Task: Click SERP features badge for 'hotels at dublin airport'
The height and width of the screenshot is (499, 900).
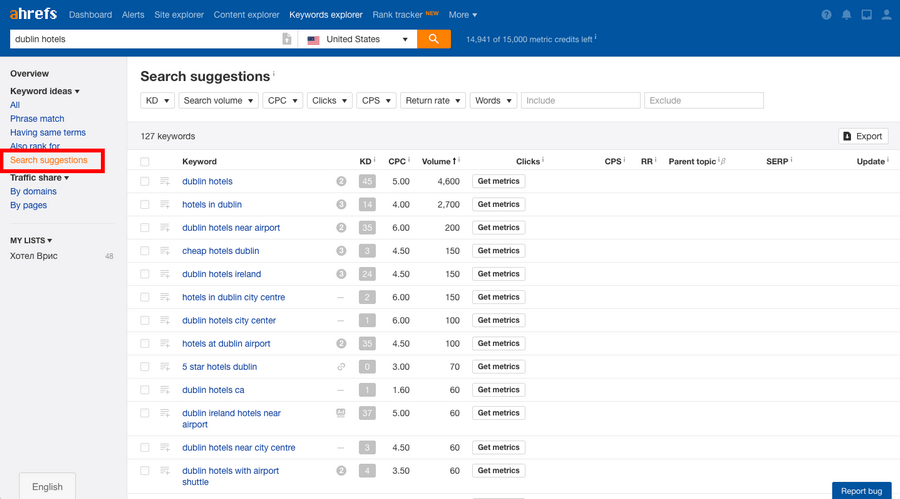Action: click(341, 343)
